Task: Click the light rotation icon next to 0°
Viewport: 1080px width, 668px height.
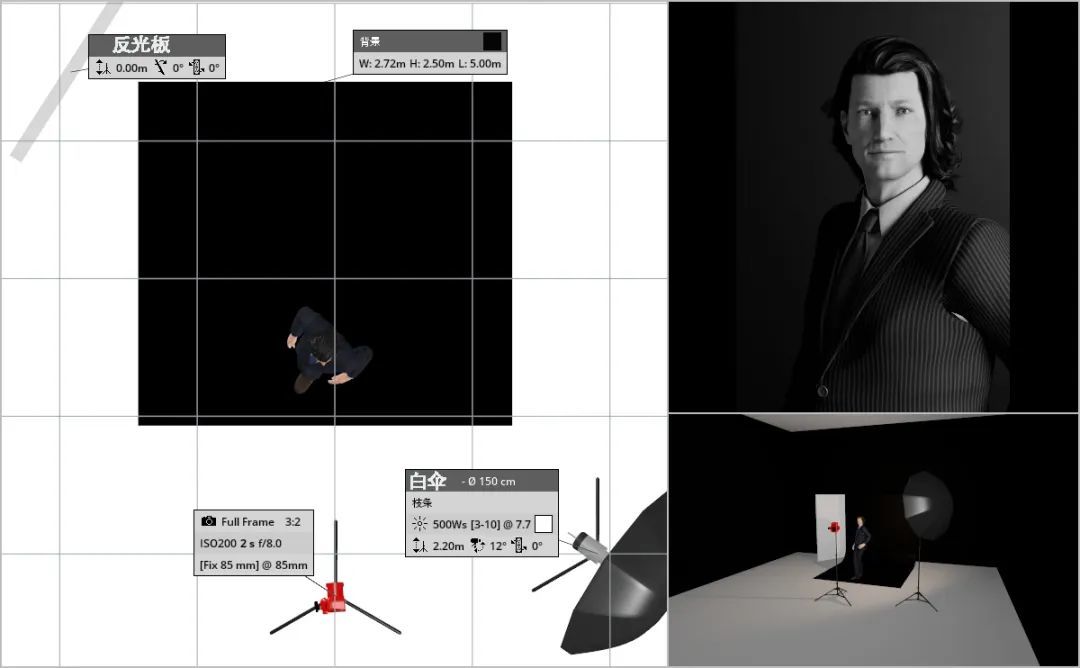Action: click(x=519, y=546)
